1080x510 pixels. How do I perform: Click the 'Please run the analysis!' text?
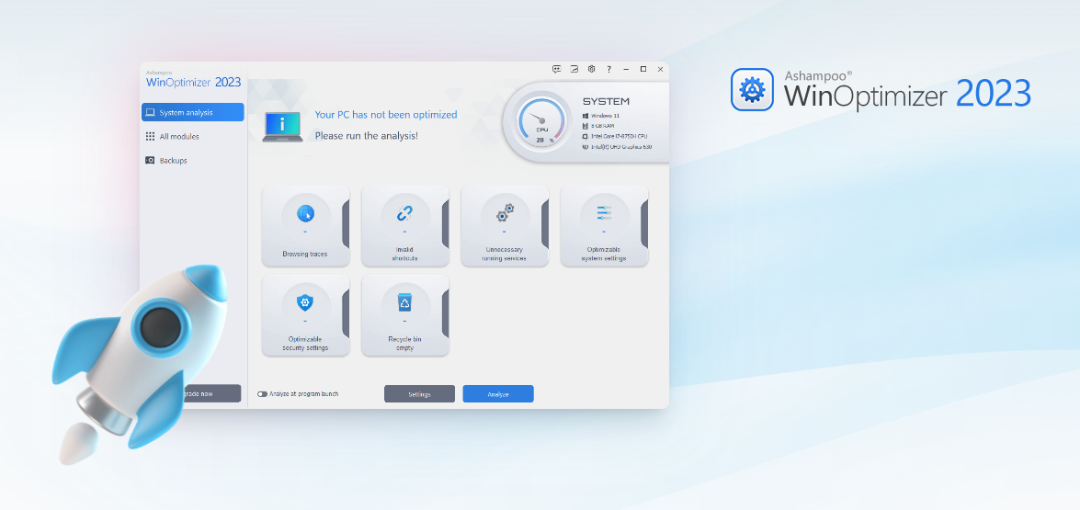coord(366,136)
